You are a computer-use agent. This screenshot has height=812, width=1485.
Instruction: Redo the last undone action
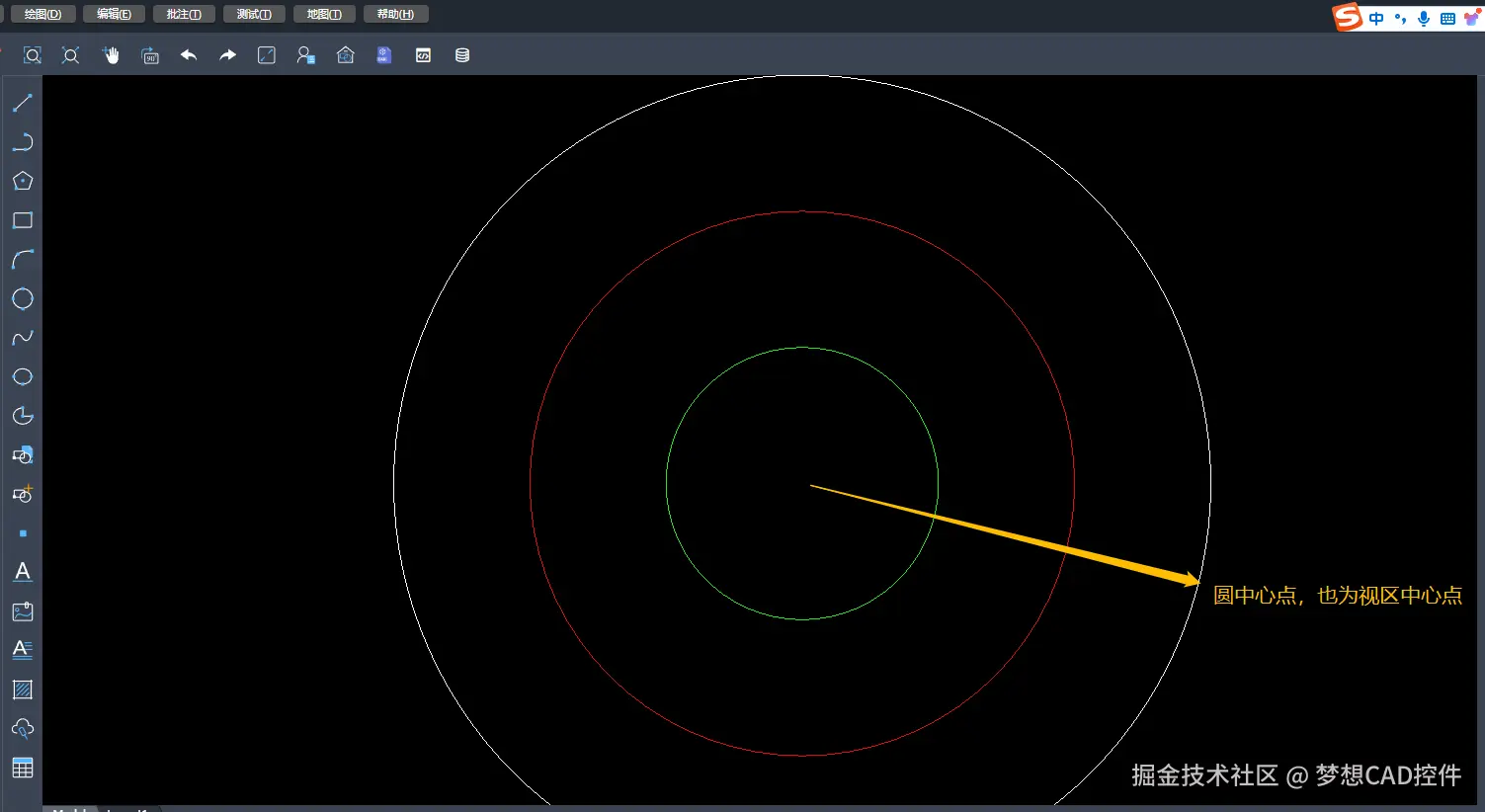228,55
